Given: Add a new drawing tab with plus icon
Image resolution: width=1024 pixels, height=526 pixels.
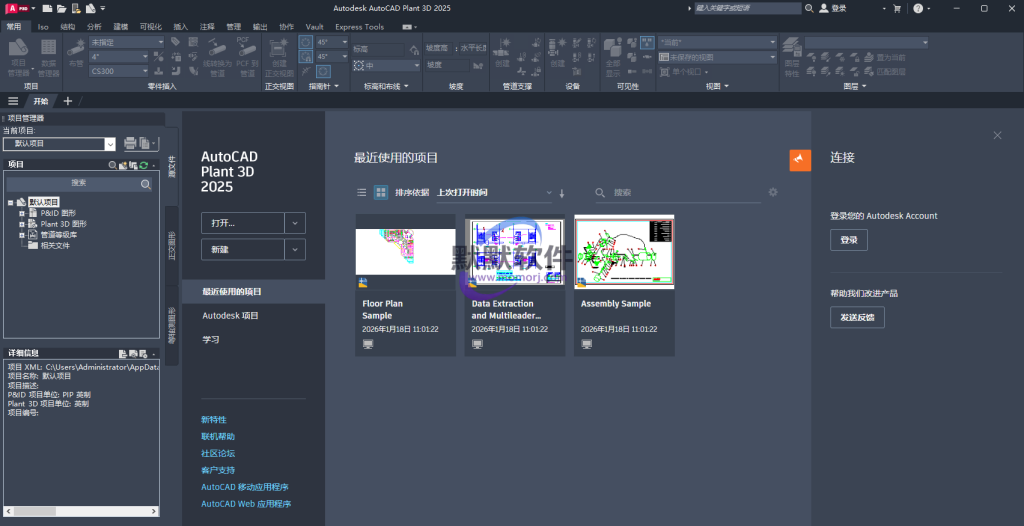Looking at the screenshot, I should [68, 101].
